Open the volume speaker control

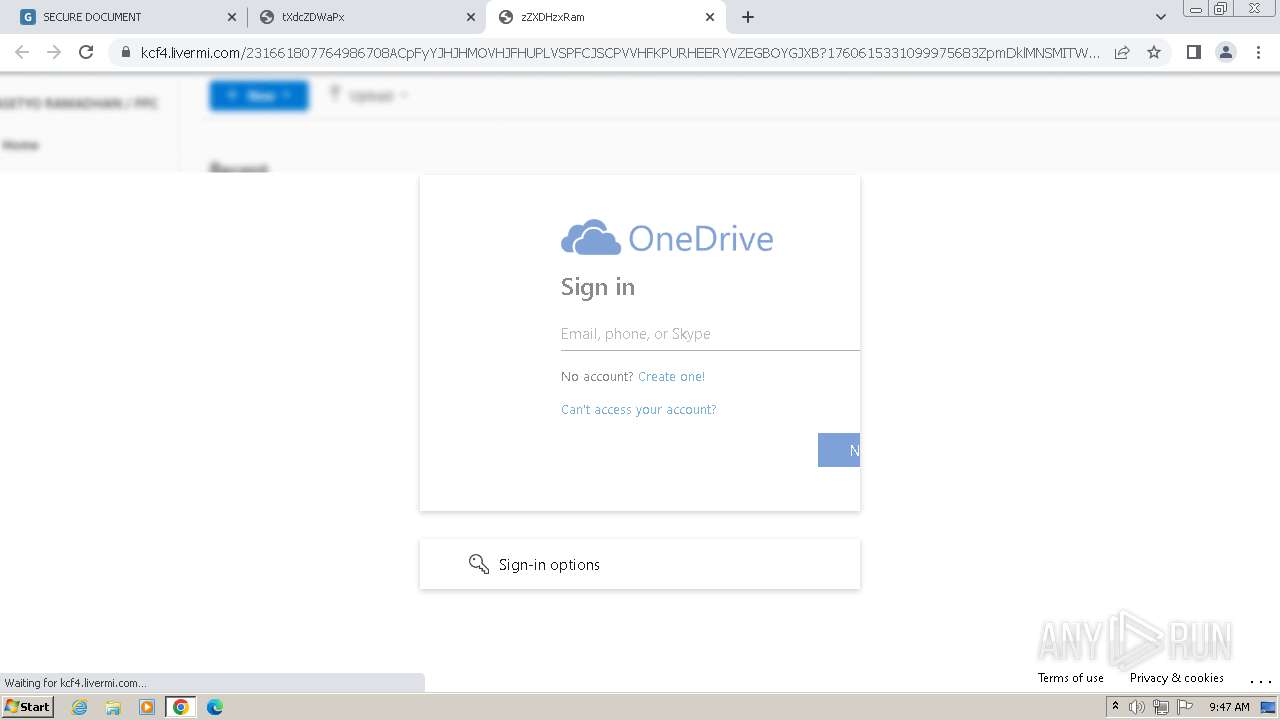(1137, 707)
